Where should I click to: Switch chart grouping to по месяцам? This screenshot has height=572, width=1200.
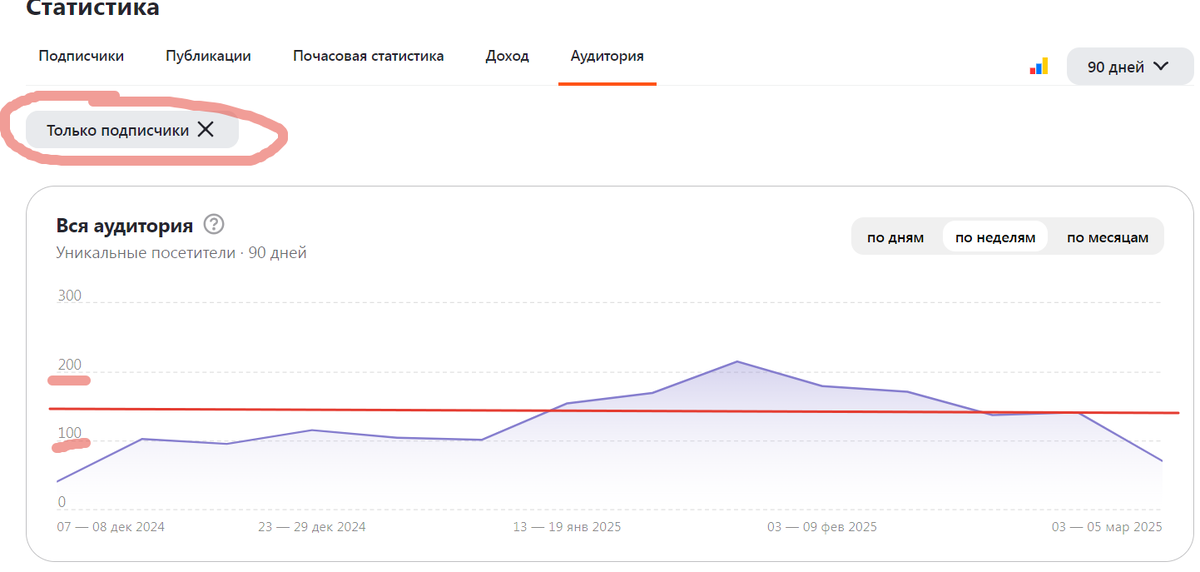tap(1107, 237)
